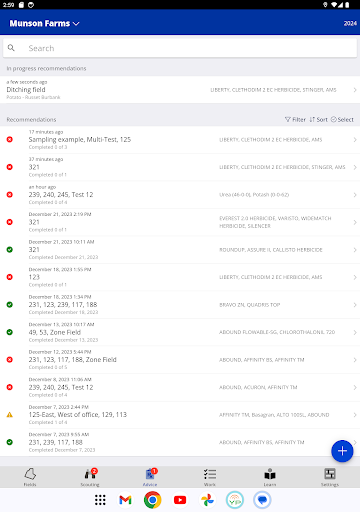Image resolution: width=360 pixels, height=512 pixels.
Task: Focus the Search input field
Action: (180, 48)
